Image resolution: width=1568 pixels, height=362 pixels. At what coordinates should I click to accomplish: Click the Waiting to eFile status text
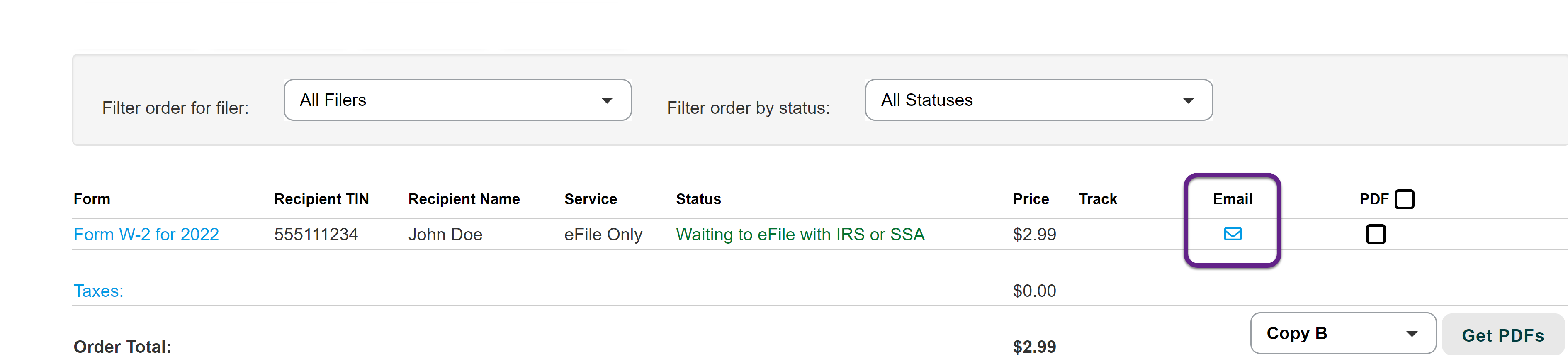800,235
